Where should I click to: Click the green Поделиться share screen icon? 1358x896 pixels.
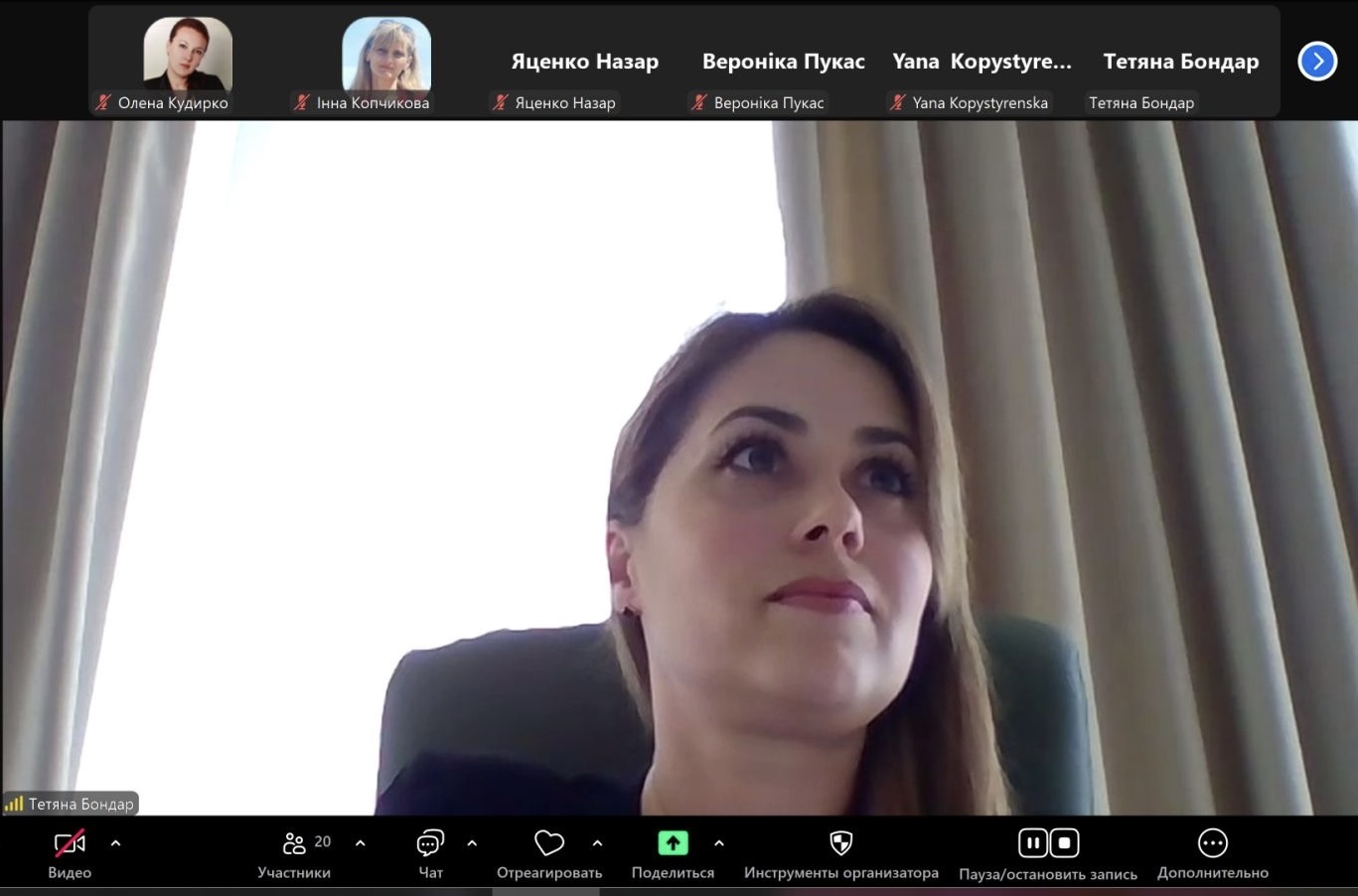click(673, 843)
